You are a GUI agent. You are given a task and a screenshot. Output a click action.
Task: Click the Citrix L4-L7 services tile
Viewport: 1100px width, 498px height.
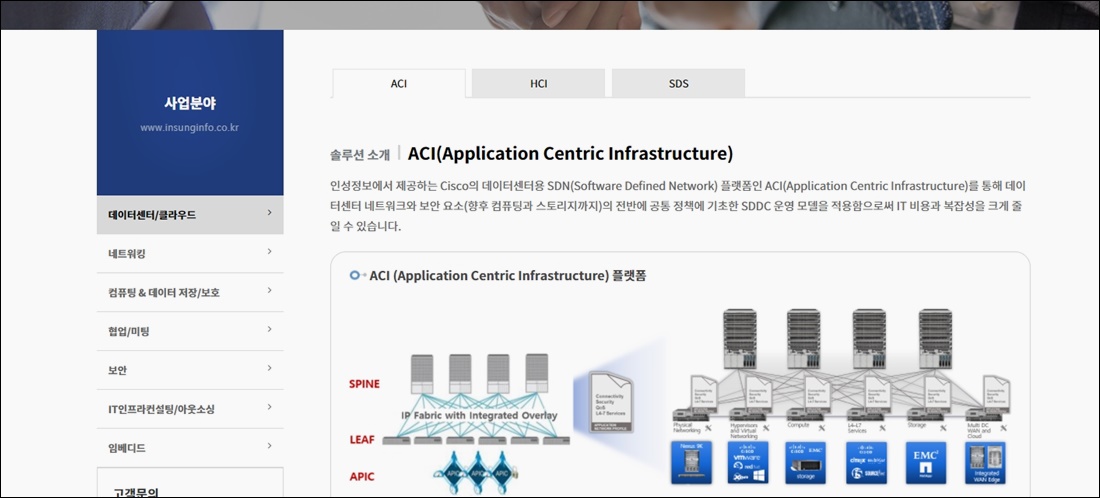pyautogui.click(x=866, y=463)
